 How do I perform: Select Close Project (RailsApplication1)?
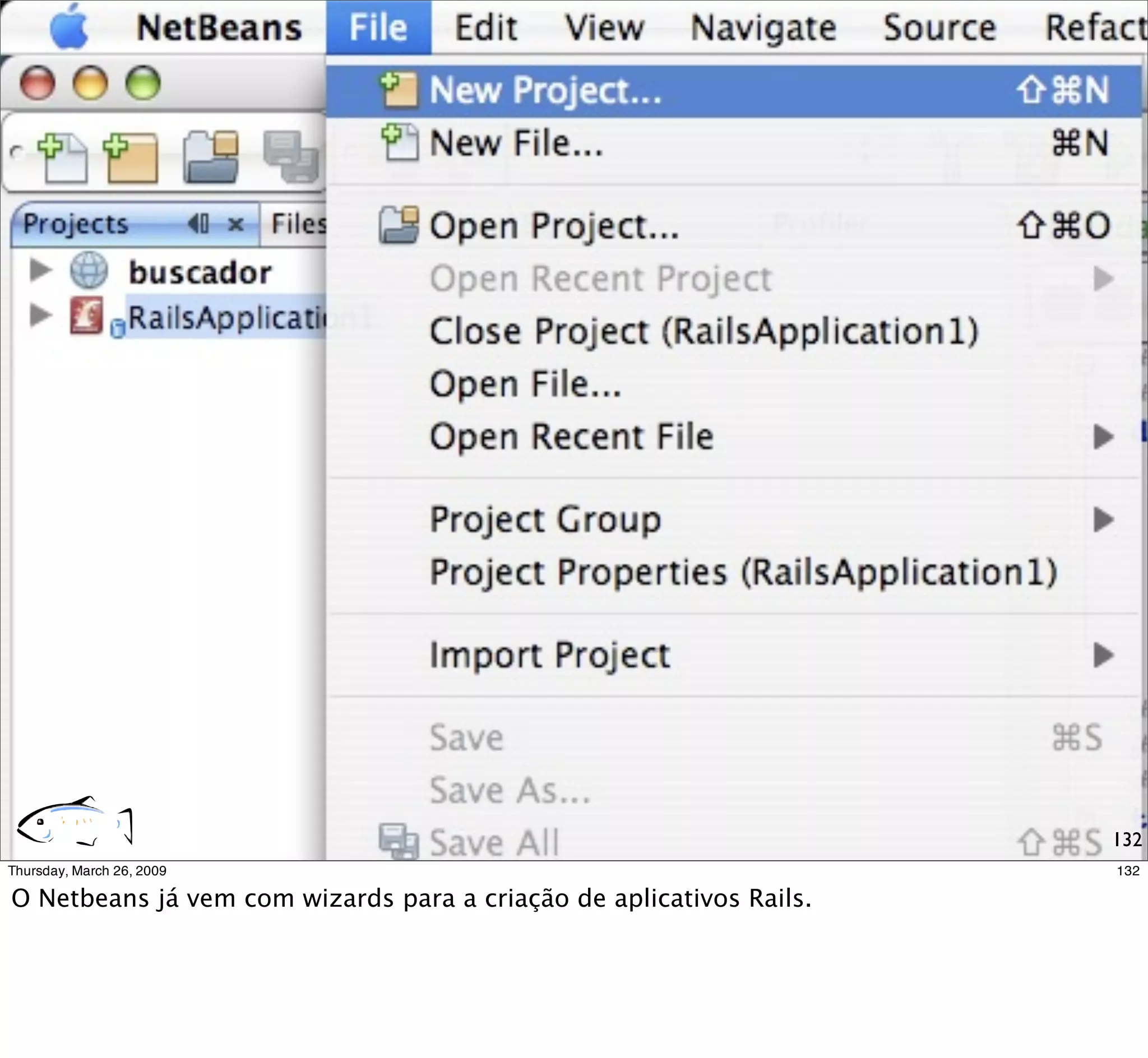[703, 332]
